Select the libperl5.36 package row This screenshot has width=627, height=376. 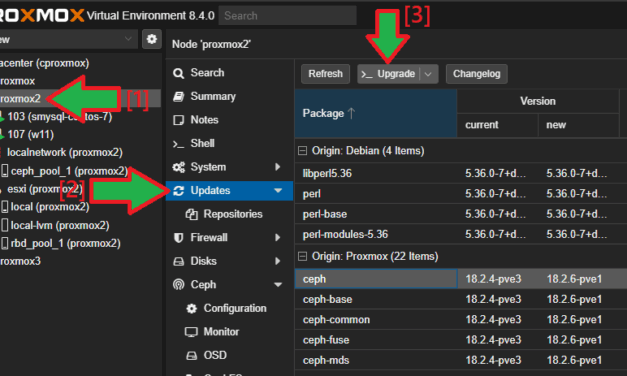coord(461,173)
